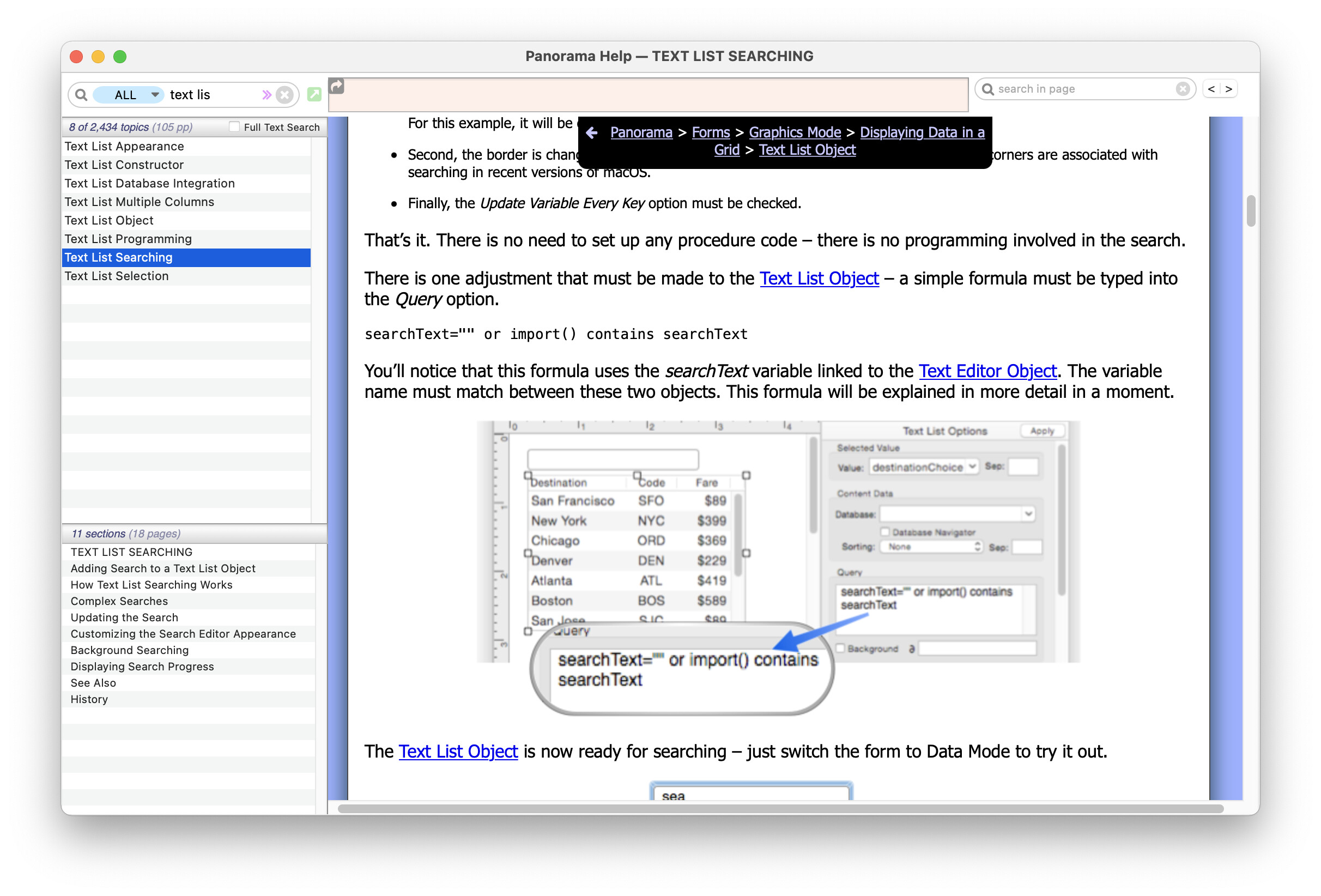Click the gray curved share arrow icon

337,86
